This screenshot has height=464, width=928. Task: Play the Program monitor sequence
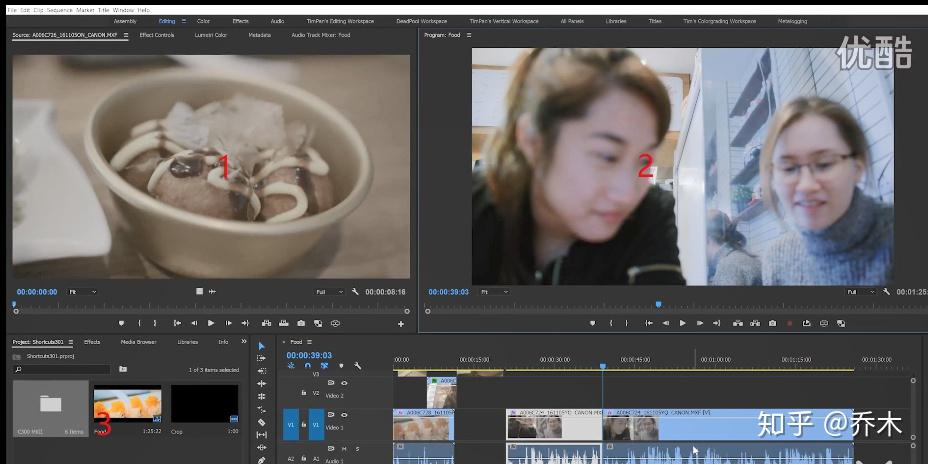[x=682, y=323]
